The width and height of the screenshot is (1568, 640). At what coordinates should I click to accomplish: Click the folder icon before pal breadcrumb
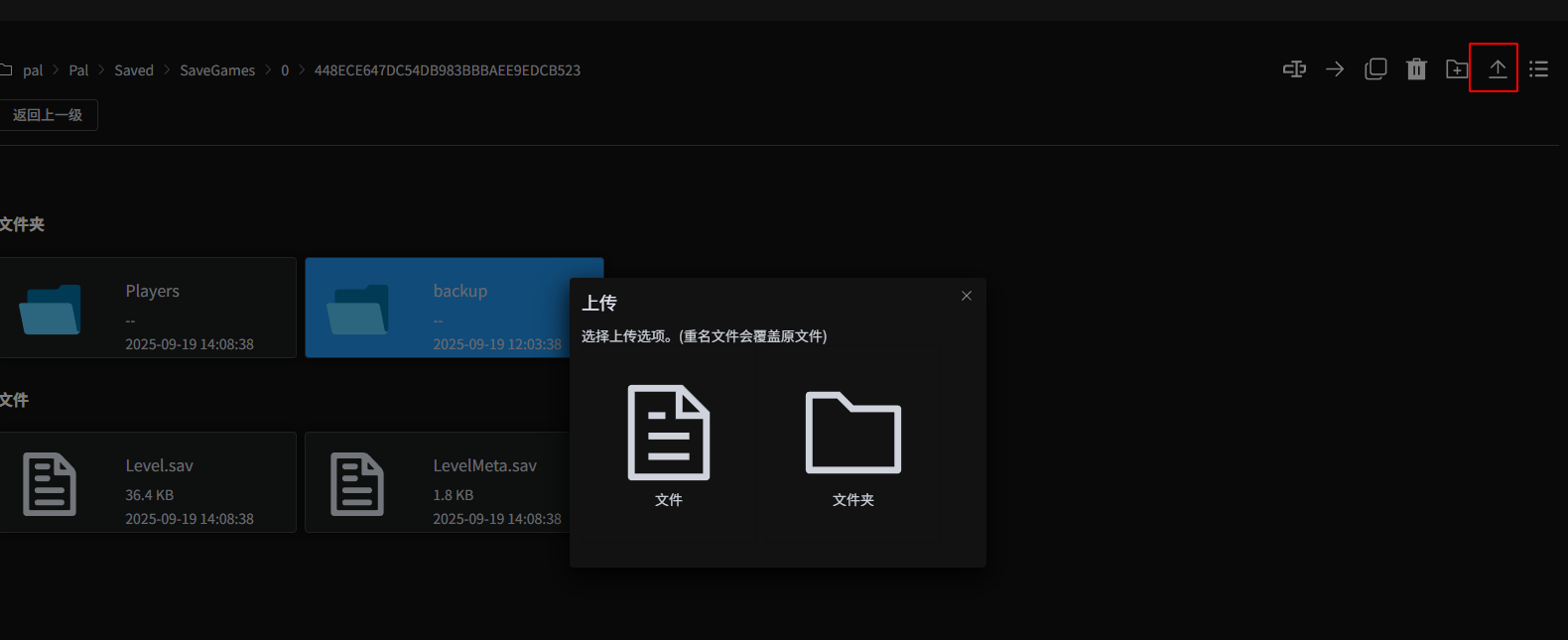click(5, 69)
